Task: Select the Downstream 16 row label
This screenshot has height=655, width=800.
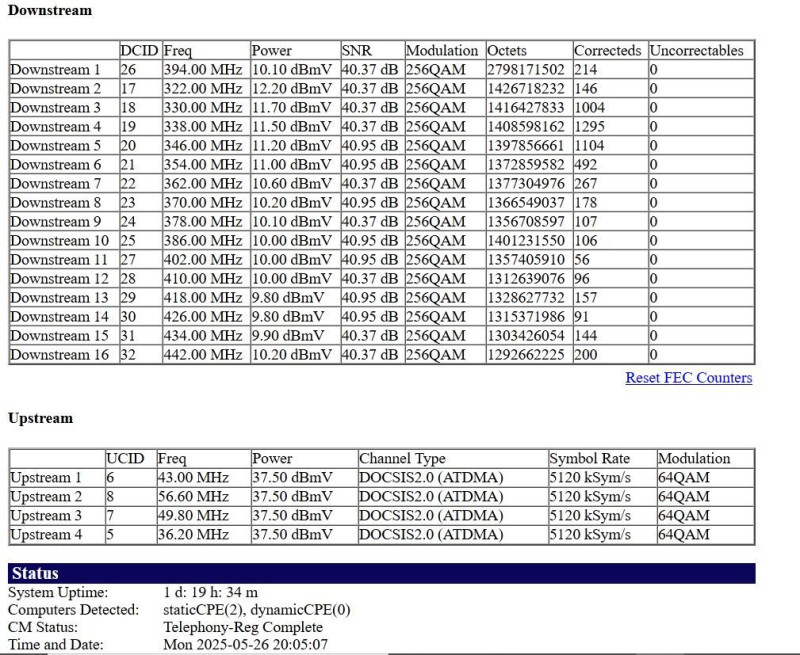Action: tap(59, 355)
